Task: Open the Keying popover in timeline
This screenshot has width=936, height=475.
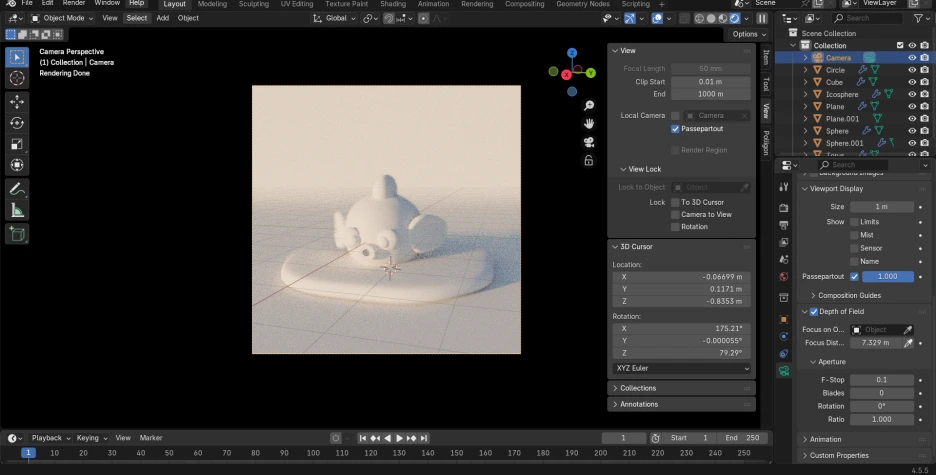Action: (x=91, y=438)
